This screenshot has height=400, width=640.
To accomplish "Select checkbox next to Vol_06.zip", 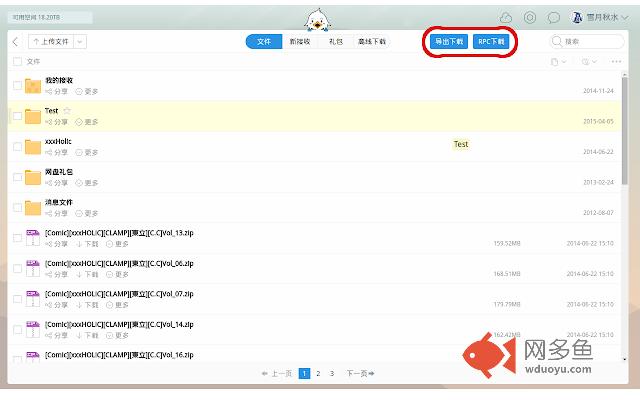I will click(17, 268).
